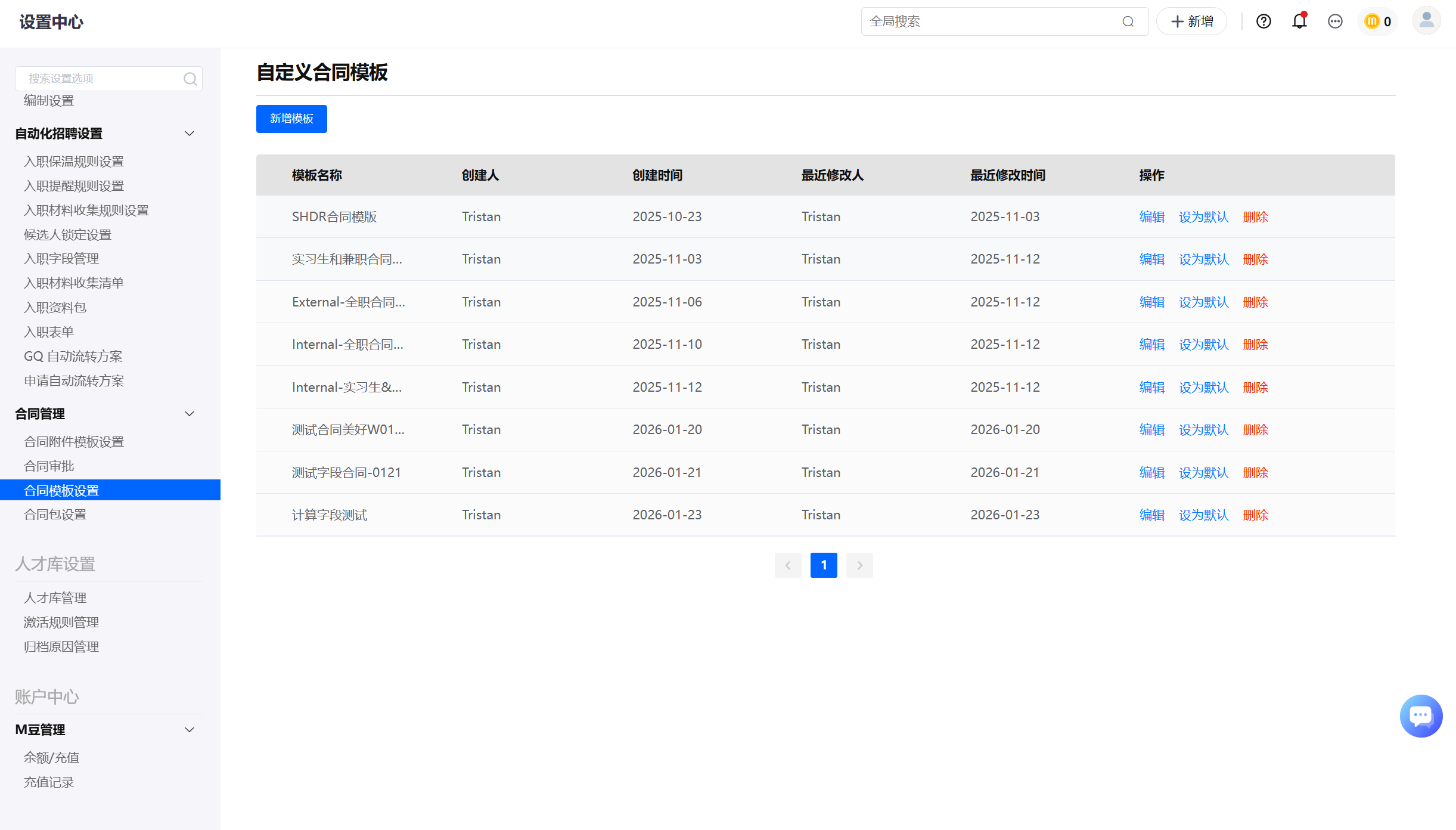Set 计算字段测试 template as default
1456x830 pixels.
click(x=1203, y=515)
